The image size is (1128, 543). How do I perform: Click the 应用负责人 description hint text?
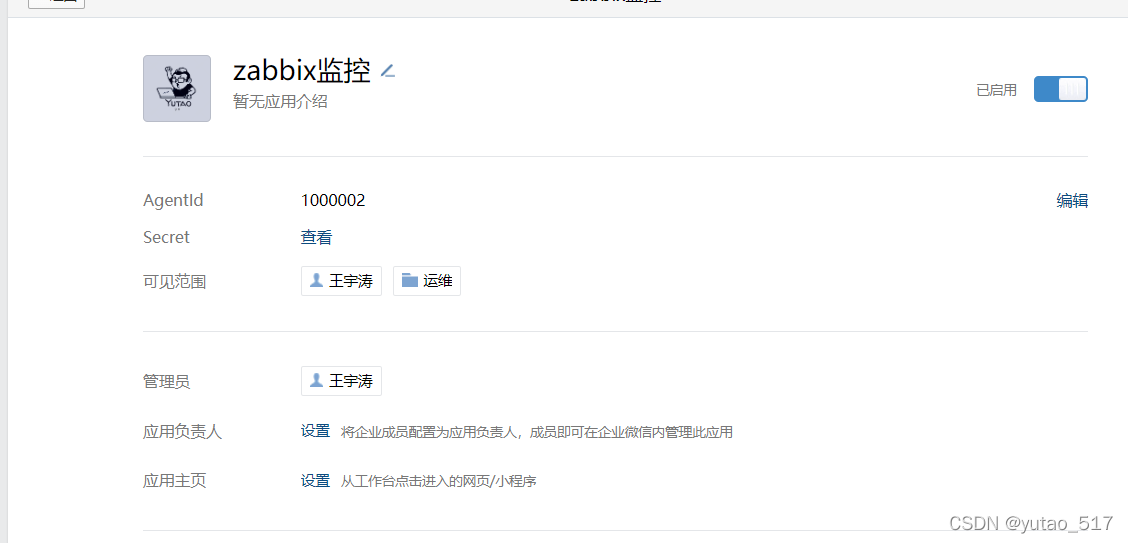tap(537, 432)
